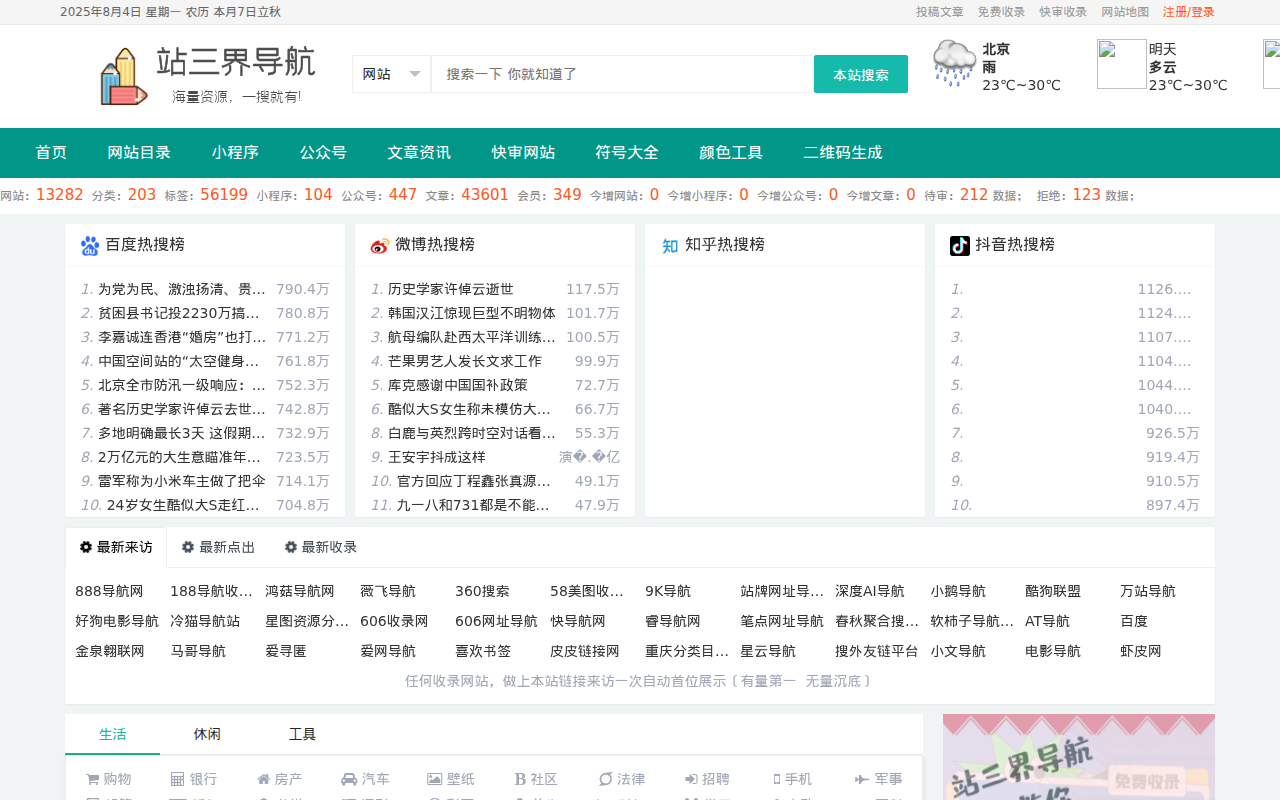Click the fighter jet icon for 军事

pos(862,779)
